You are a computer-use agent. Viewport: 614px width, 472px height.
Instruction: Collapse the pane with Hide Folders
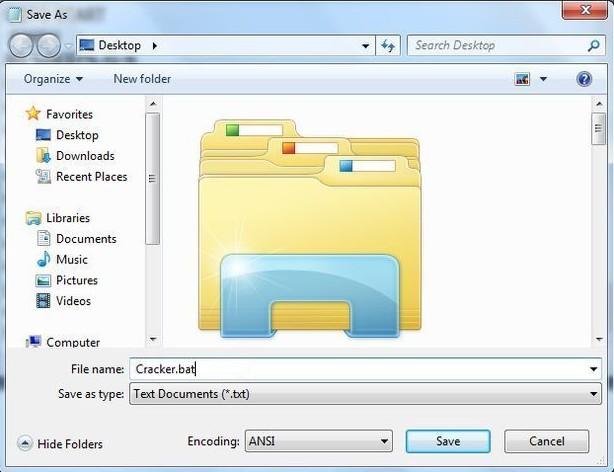tap(61, 444)
